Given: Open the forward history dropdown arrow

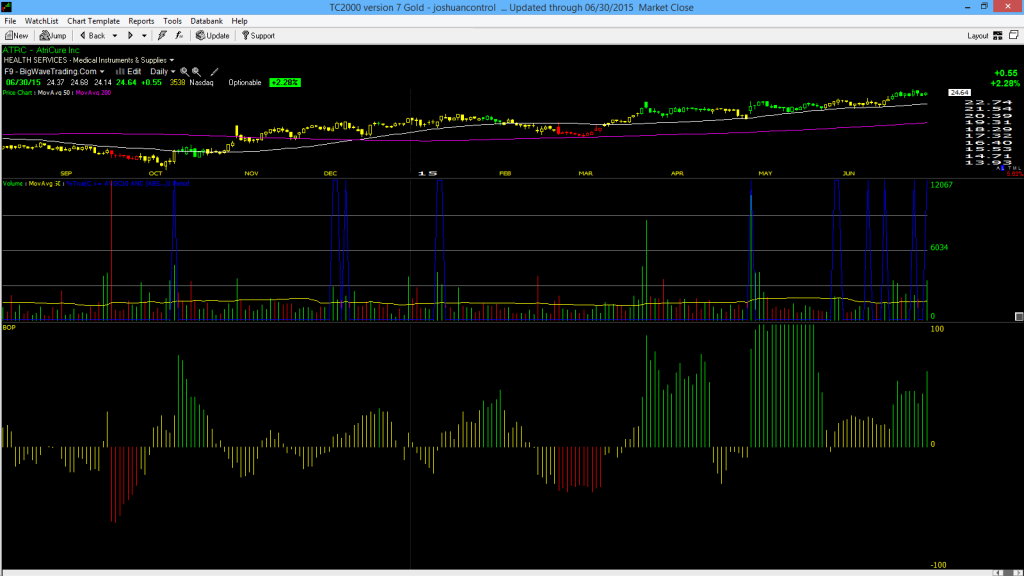Looking at the screenshot, I should click(x=144, y=36).
